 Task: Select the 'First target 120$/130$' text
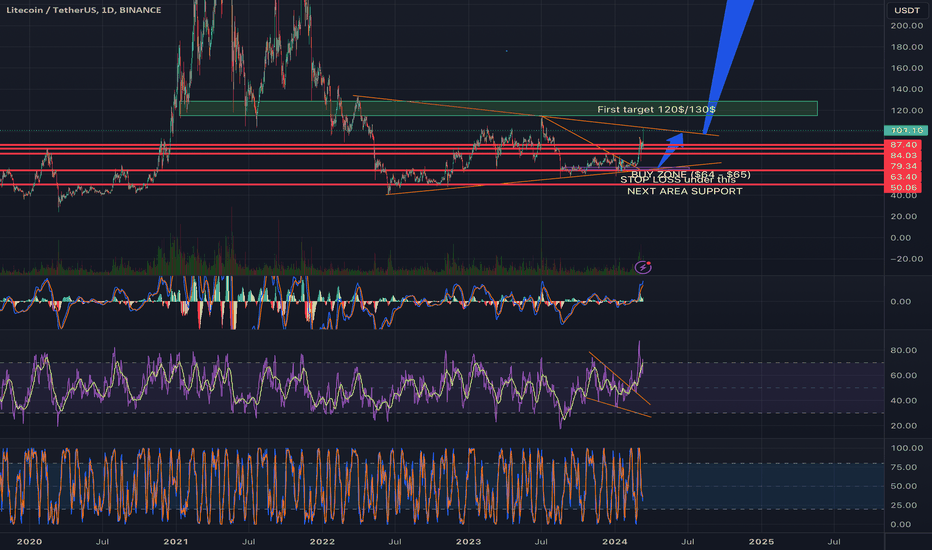coord(656,109)
